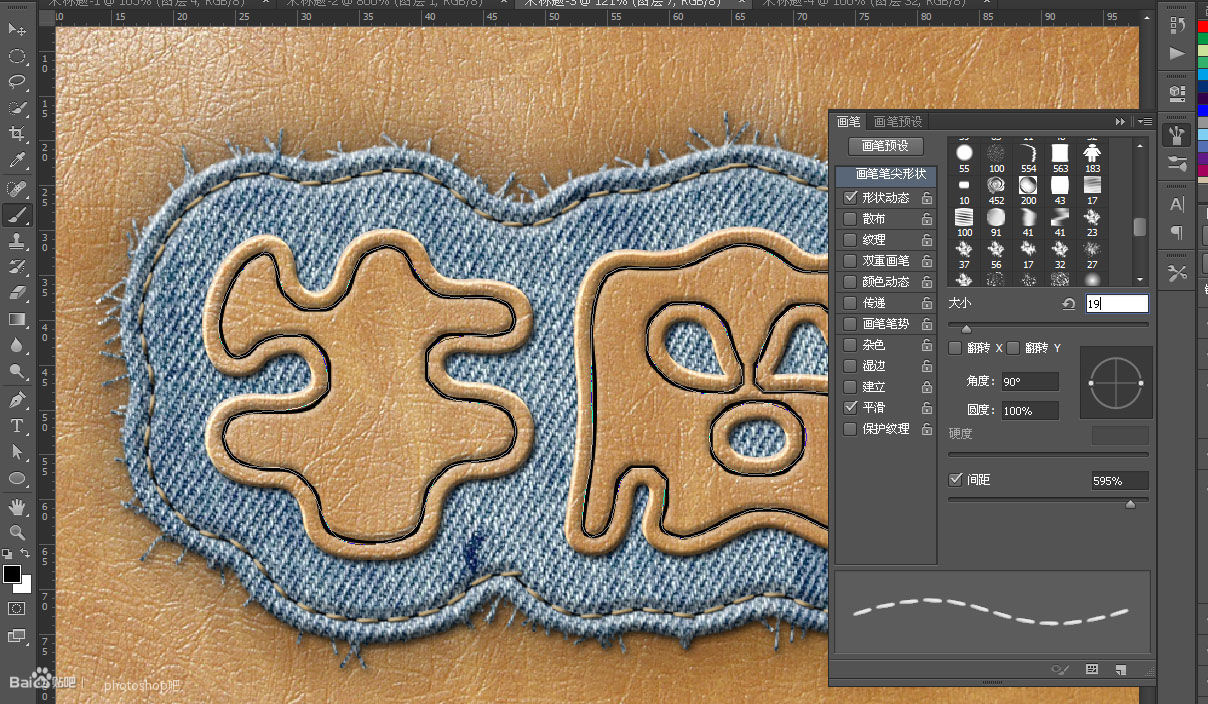
Task: Select the Lasso tool
Action: (17, 82)
